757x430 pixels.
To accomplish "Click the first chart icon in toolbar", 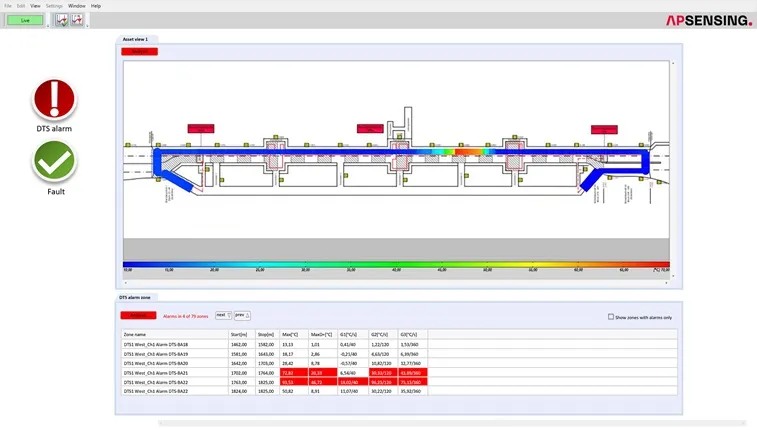I will point(62,20).
